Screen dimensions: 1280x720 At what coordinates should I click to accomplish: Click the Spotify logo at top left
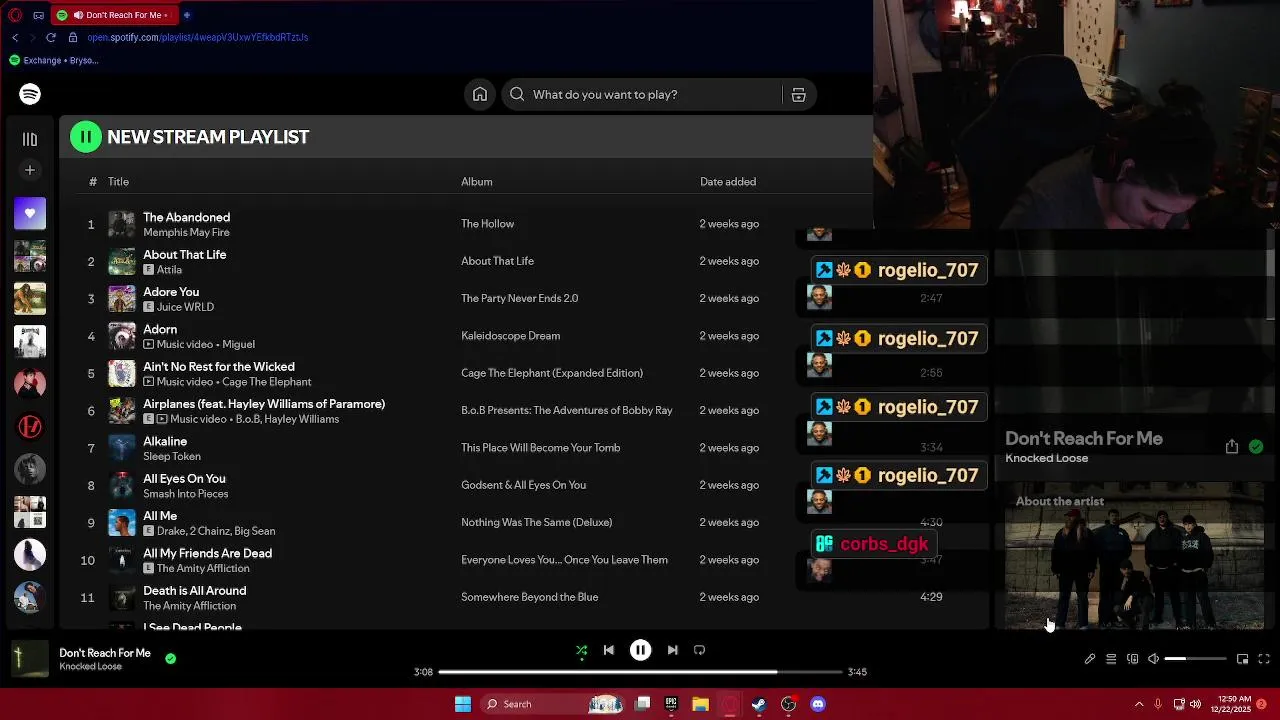(x=30, y=94)
